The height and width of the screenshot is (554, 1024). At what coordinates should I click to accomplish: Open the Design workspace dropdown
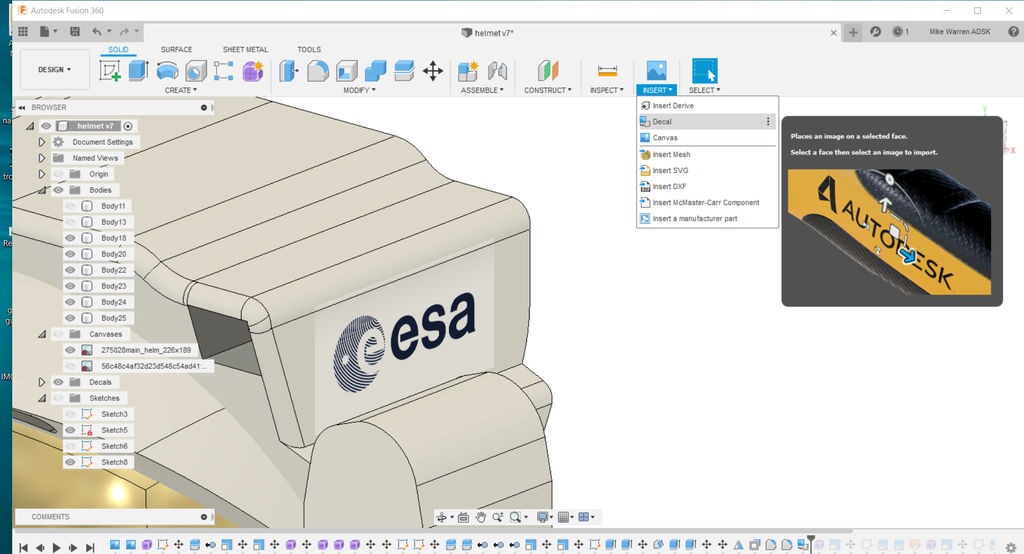point(54,70)
